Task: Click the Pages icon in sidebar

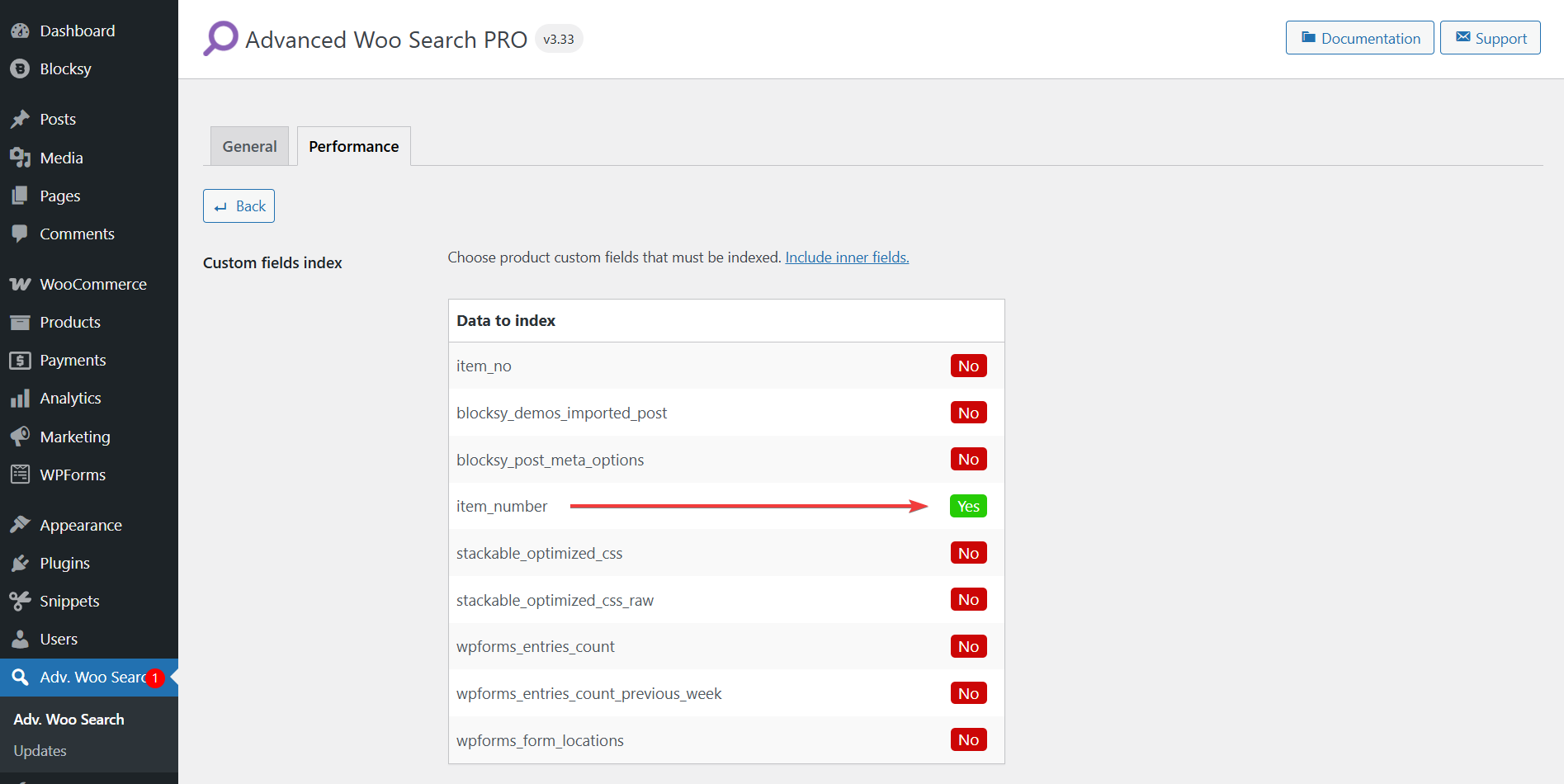Action: click(20, 196)
